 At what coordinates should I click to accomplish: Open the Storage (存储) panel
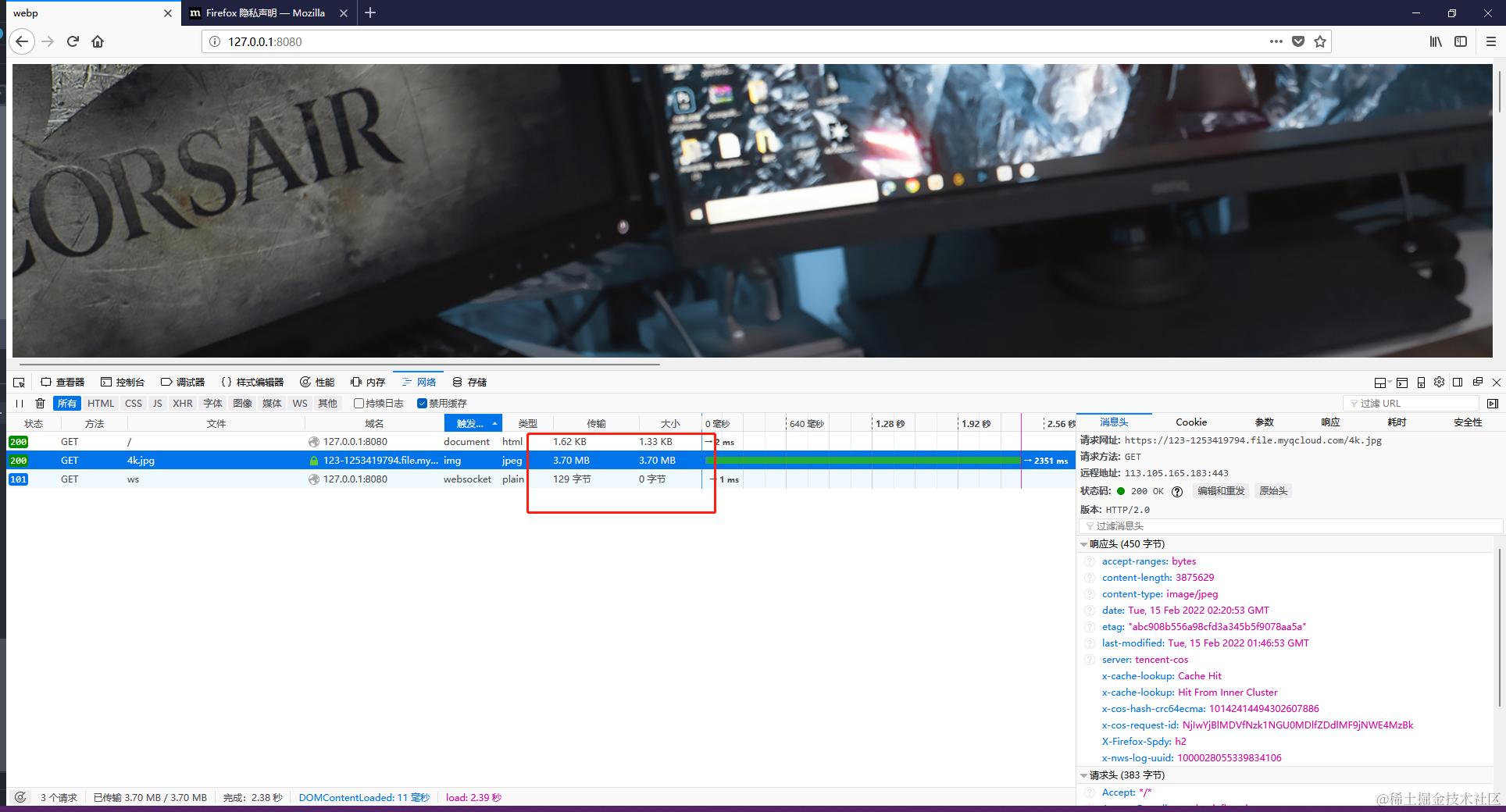(469, 383)
